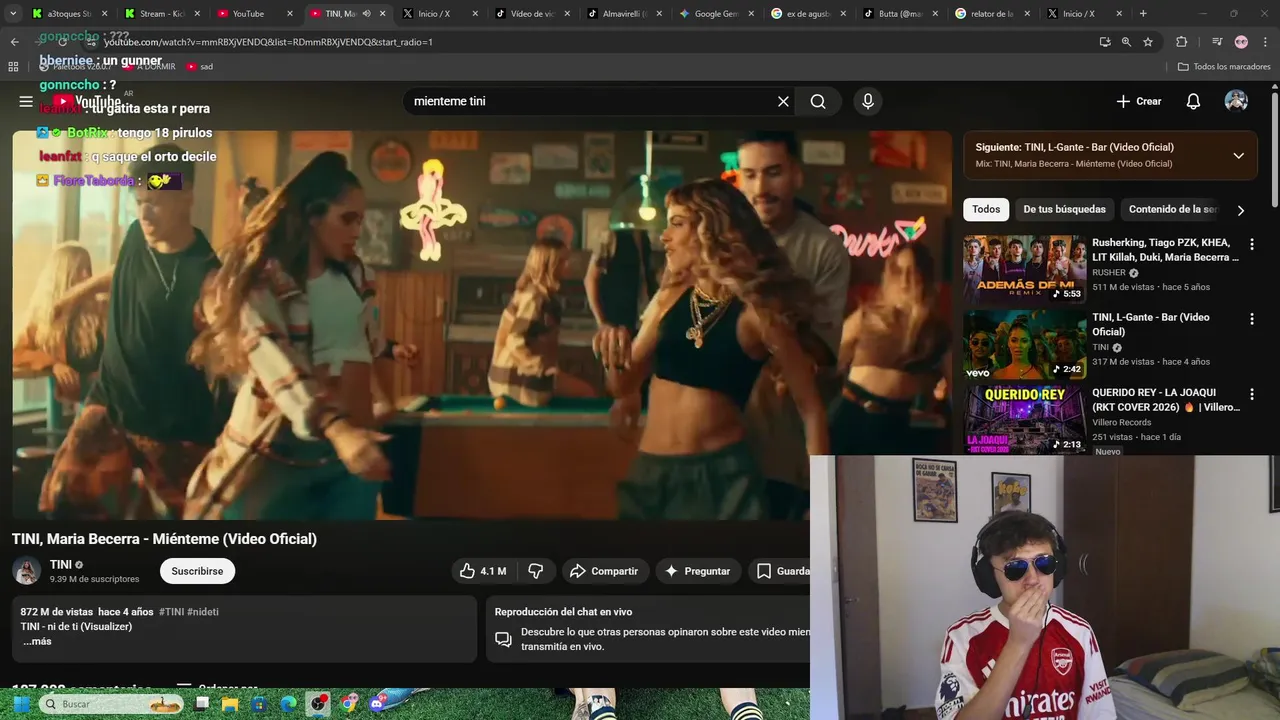
Task: Open options for the Rusherking video
Action: (x=1251, y=244)
